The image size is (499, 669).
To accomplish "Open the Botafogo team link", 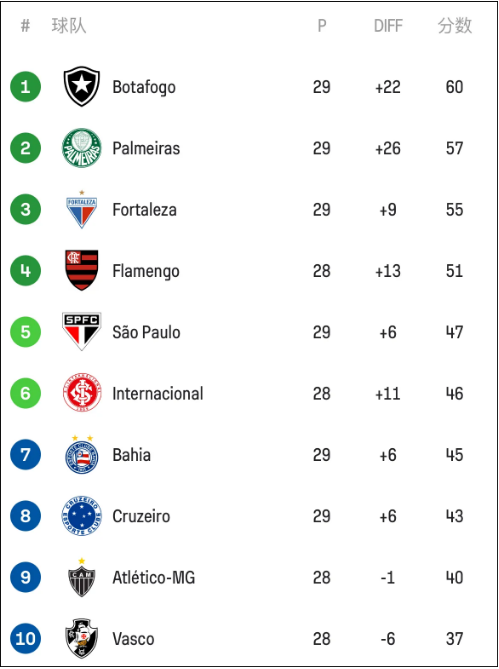I will 144,87.
